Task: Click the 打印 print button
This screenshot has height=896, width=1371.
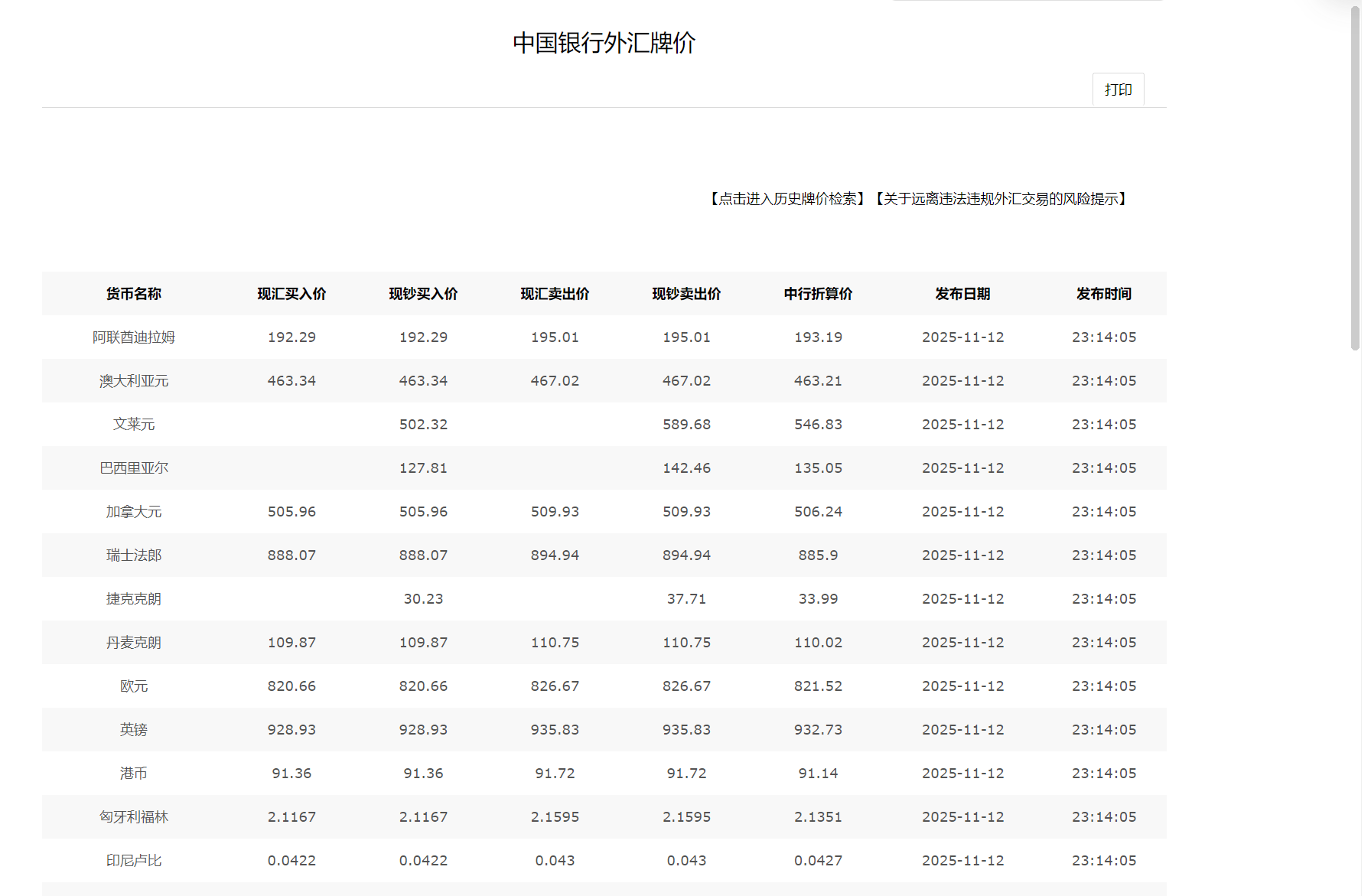Action: 1118,90
